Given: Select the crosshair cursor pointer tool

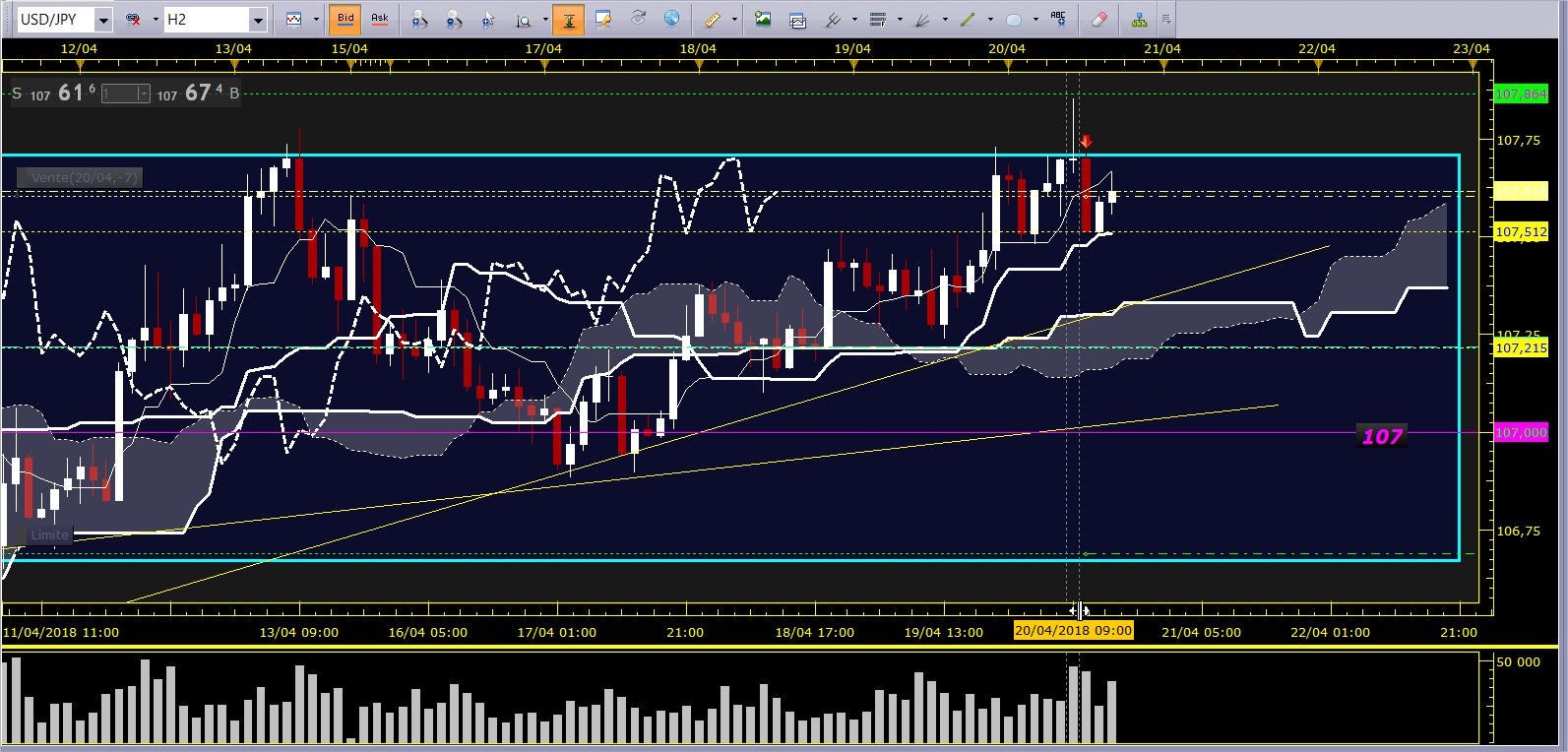Looking at the screenshot, I should coord(487,20).
